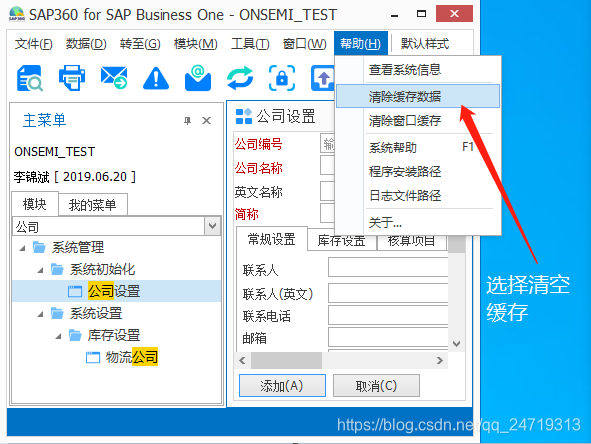Select 清除缓存数据 from help menu
The image size is (591, 444).
418,96
